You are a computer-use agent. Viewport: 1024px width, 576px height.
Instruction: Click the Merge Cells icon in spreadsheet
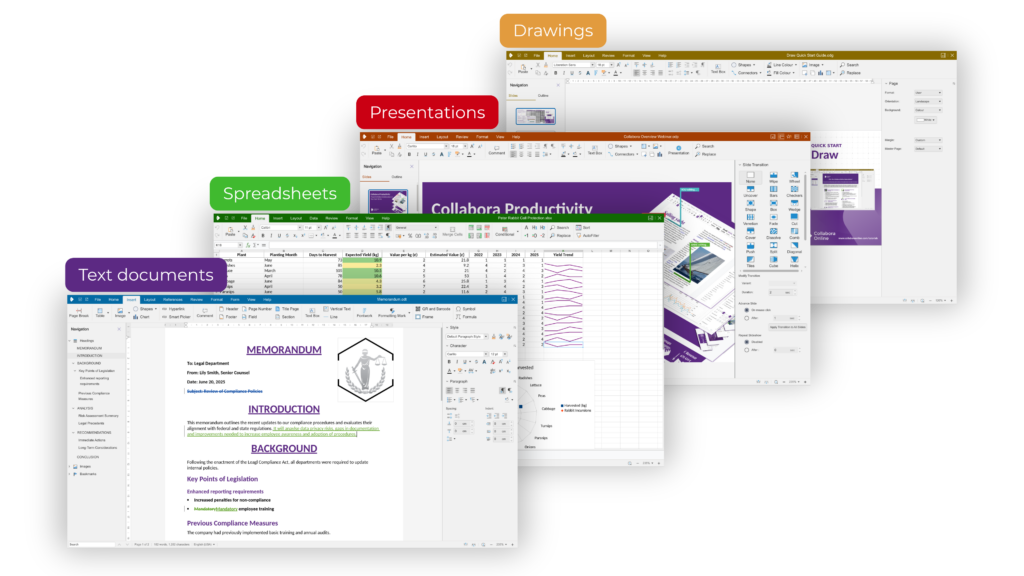[x=452, y=231]
